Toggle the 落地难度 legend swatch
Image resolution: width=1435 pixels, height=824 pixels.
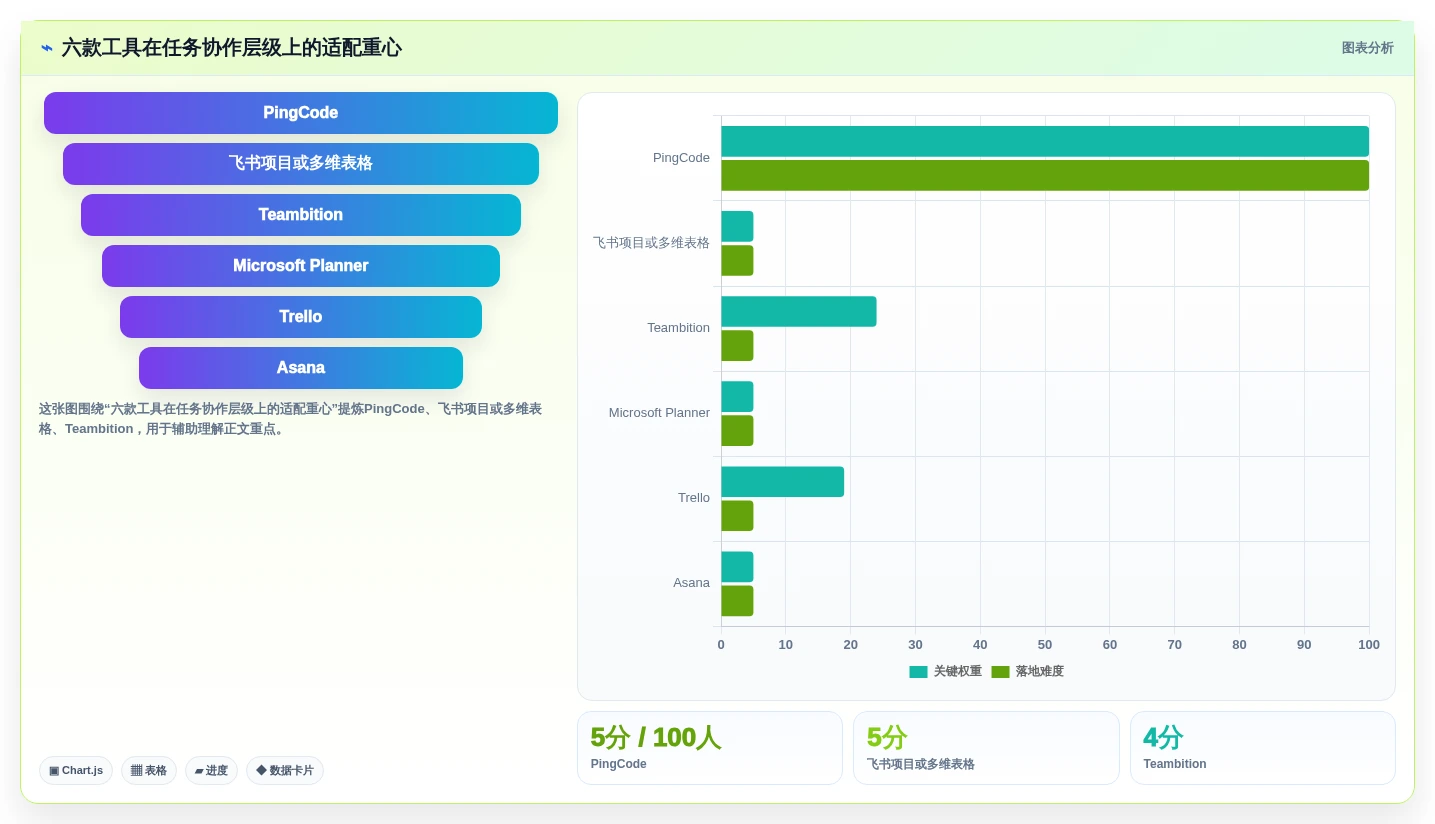1000,672
